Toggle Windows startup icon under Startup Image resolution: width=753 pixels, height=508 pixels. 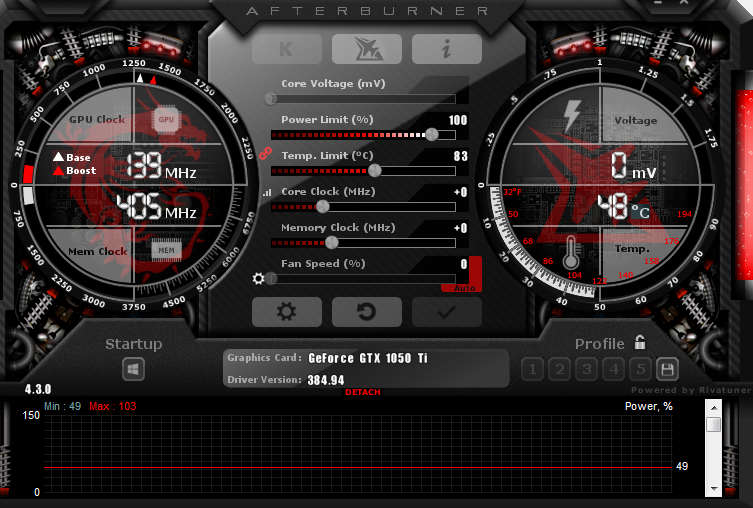[133, 369]
